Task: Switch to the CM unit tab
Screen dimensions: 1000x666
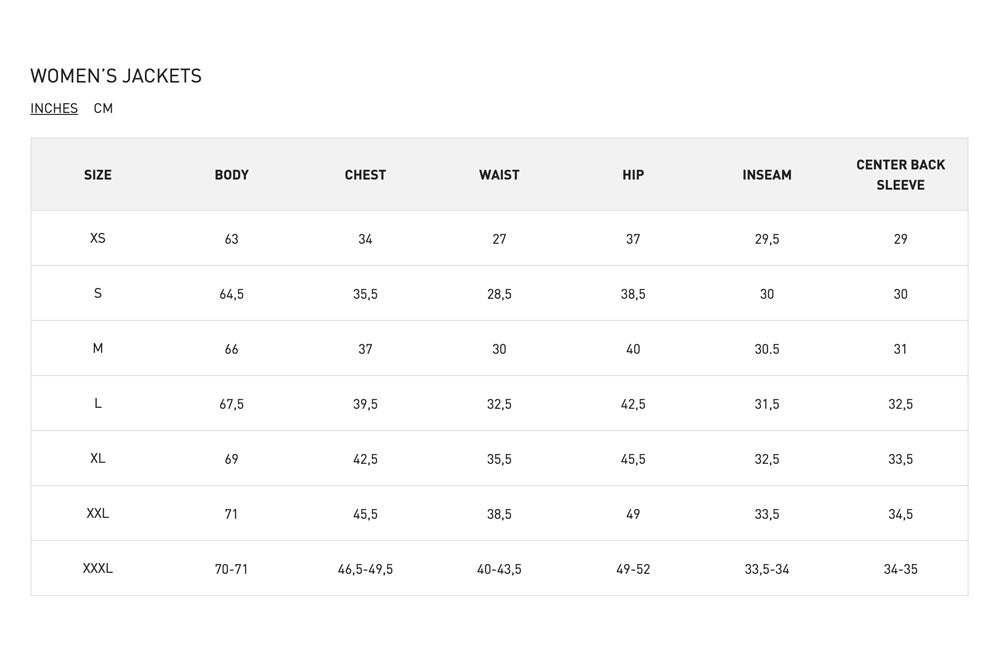Action: 103,108
